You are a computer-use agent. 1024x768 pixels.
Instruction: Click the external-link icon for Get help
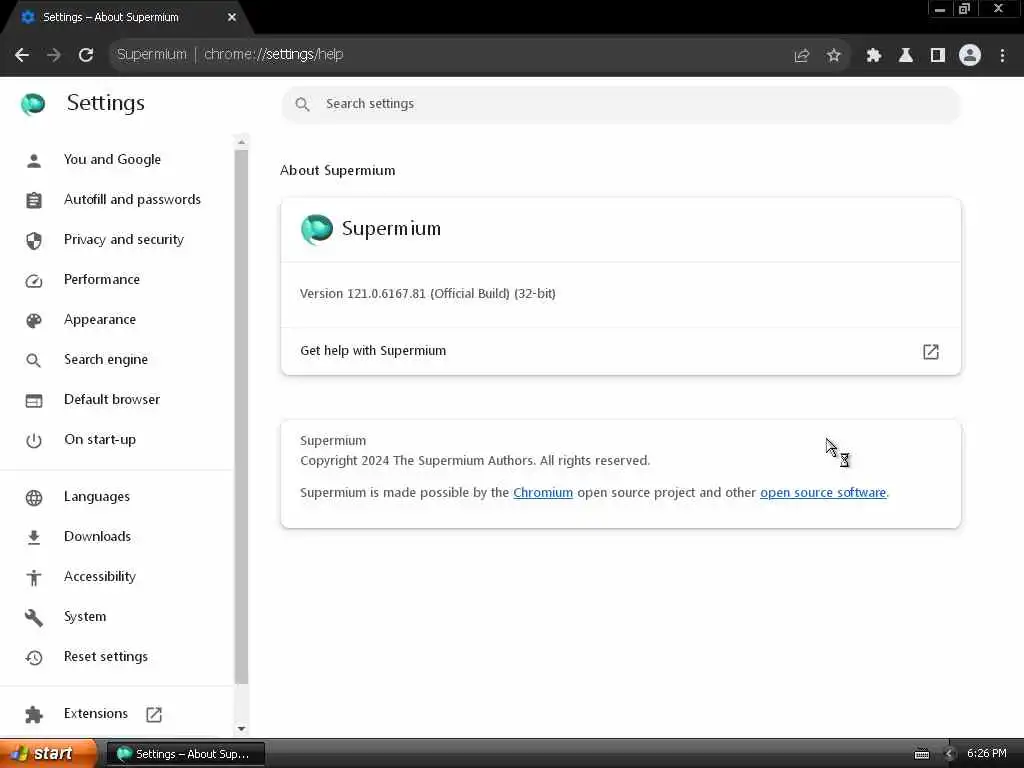(930, 352)
